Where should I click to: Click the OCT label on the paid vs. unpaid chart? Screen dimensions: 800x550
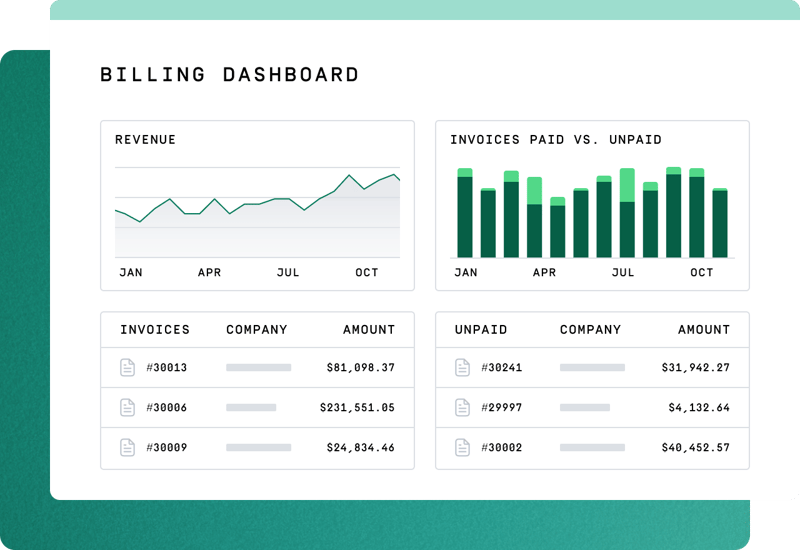pos(702,272)
